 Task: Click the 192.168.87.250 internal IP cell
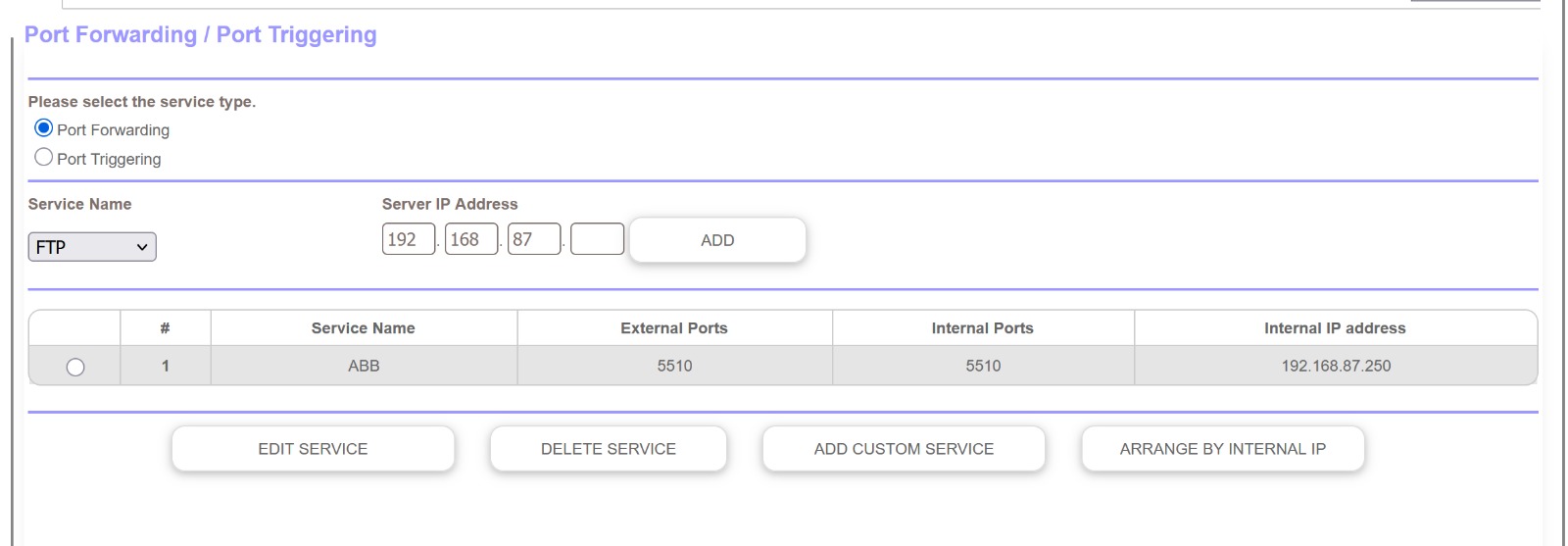[x=1336, y=366]
